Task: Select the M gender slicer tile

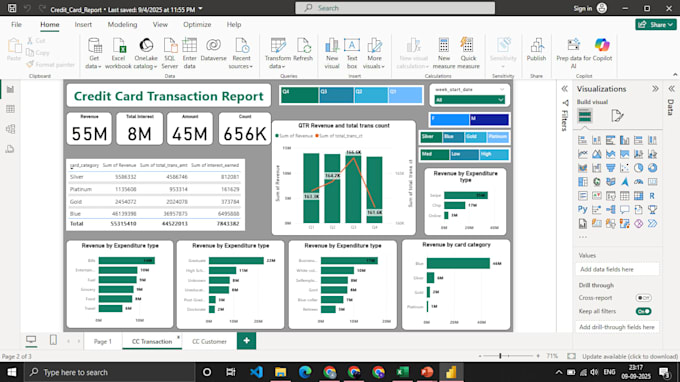Action: click(489, 119)
